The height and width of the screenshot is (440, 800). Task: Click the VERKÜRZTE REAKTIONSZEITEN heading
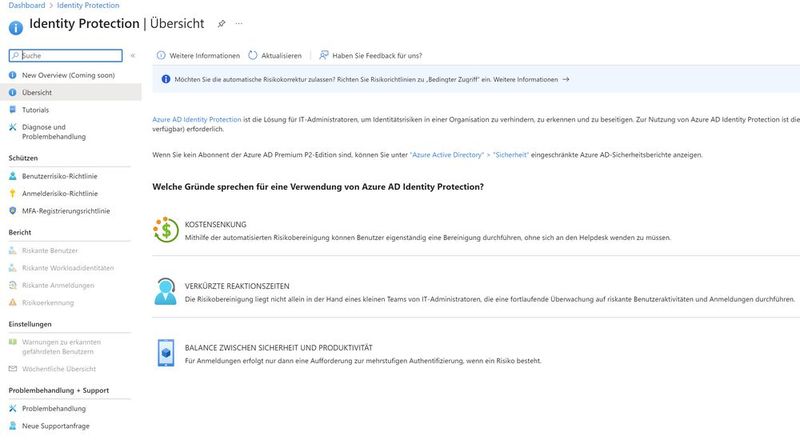pyautogui.click(x=237, y=286)
